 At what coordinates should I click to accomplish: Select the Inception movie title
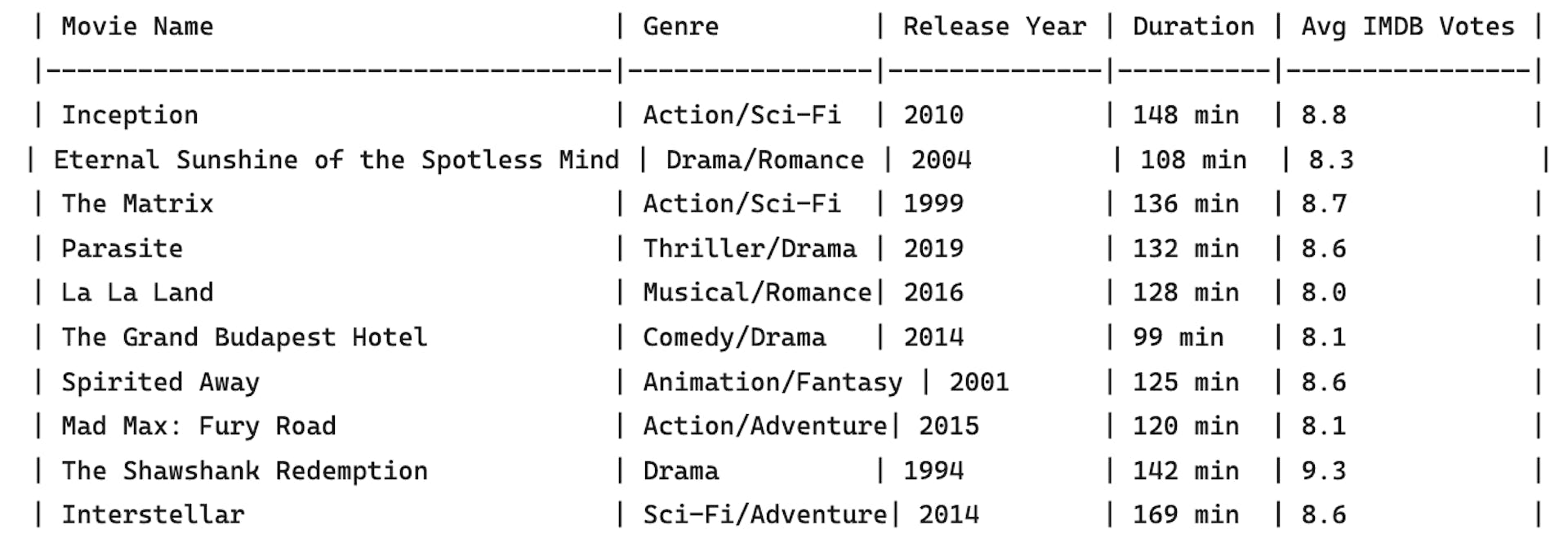pos(130,115)
